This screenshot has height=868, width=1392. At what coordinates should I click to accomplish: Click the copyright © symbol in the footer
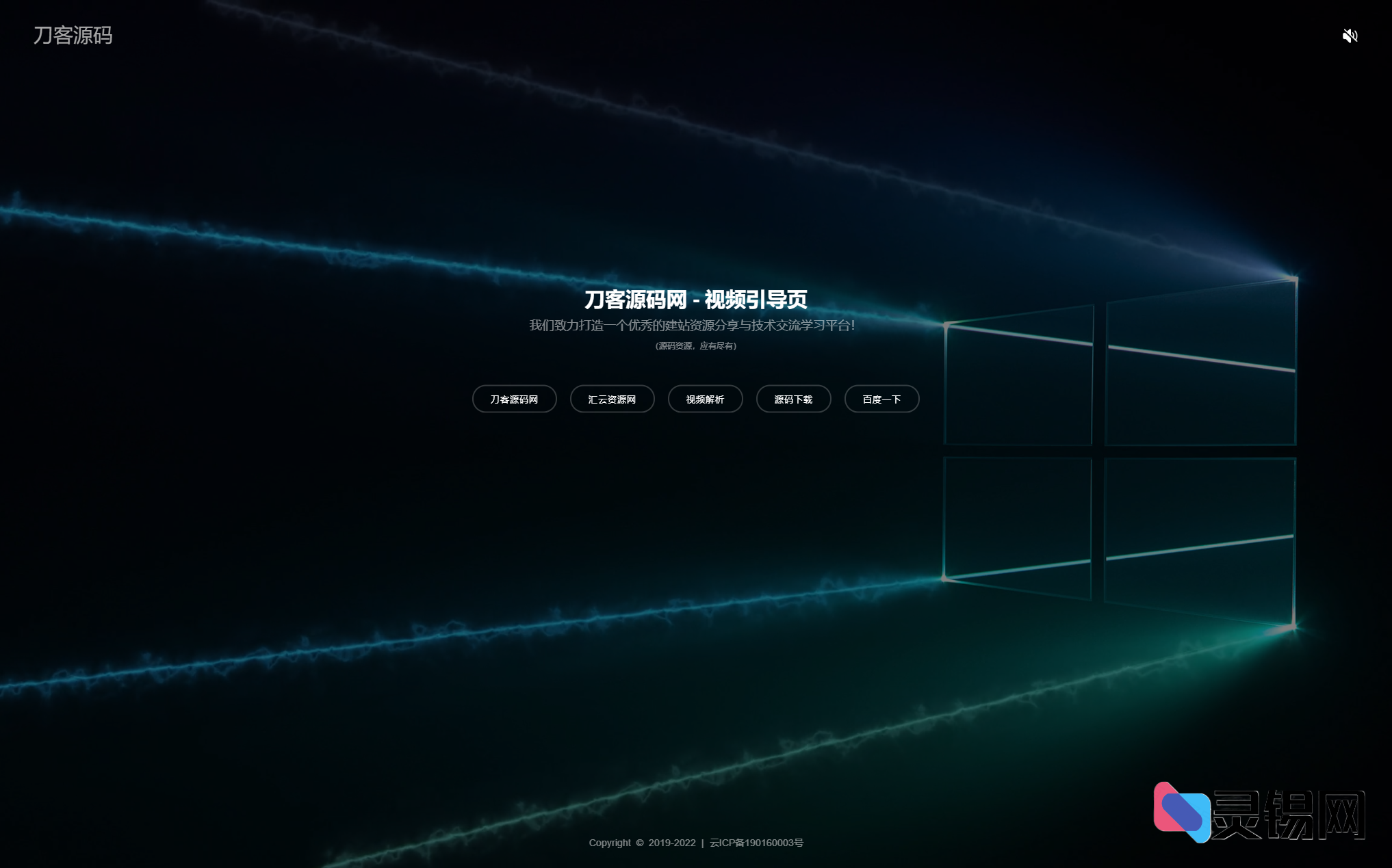click(640, 843)
